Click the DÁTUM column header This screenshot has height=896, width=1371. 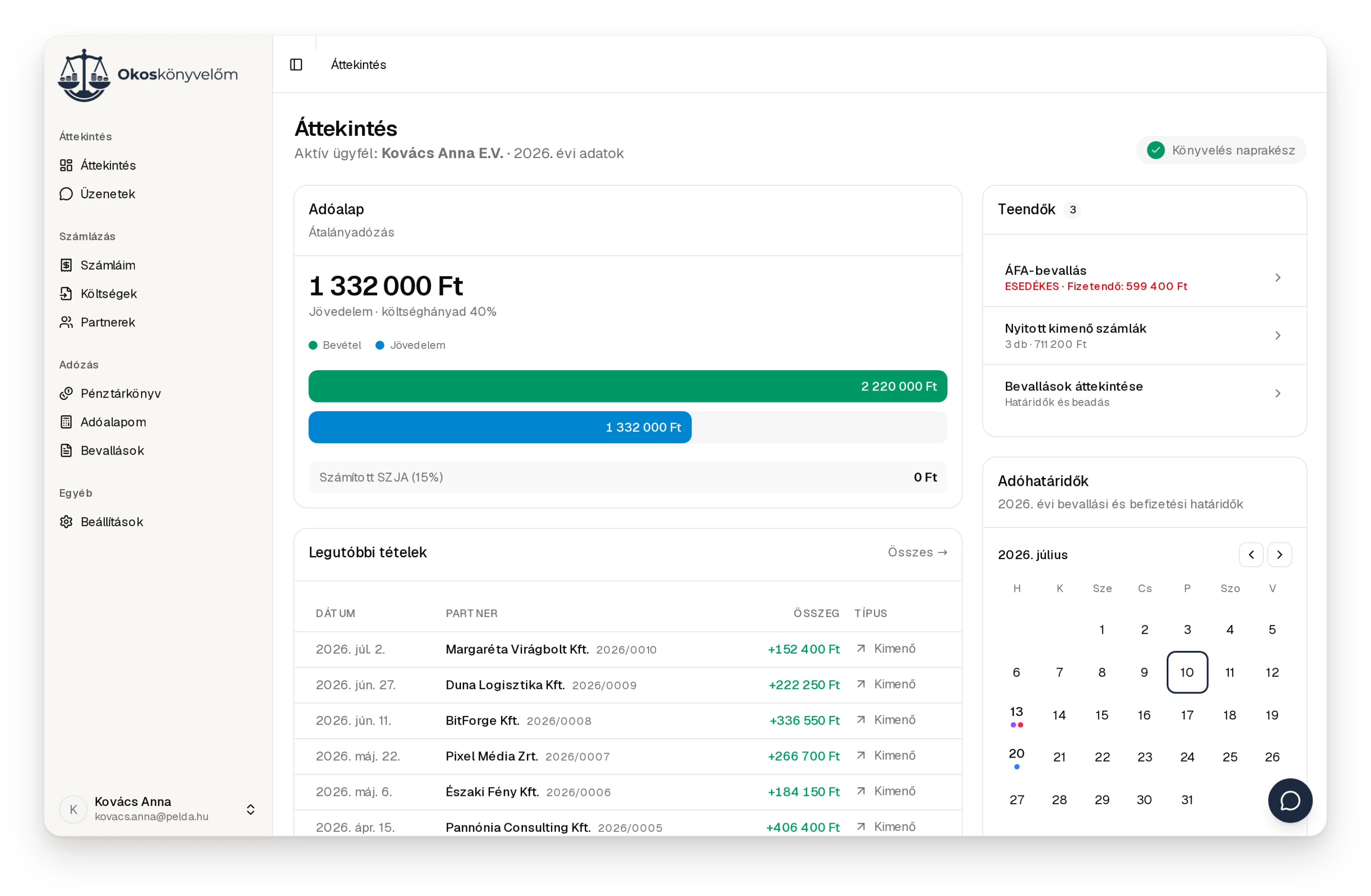(335, 613)
